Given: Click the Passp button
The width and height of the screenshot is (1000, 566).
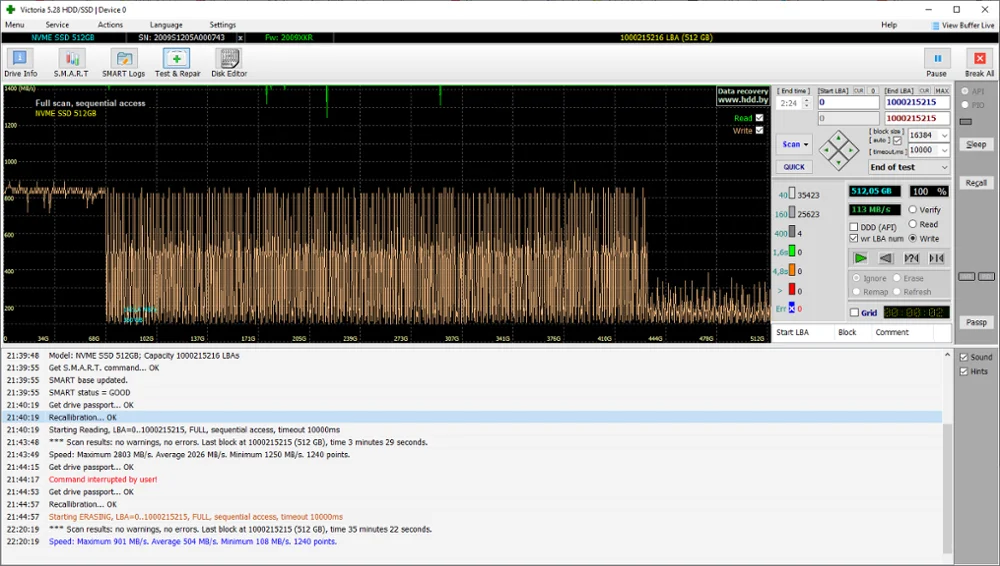Looking at the screenshot, I should point(976,322).
